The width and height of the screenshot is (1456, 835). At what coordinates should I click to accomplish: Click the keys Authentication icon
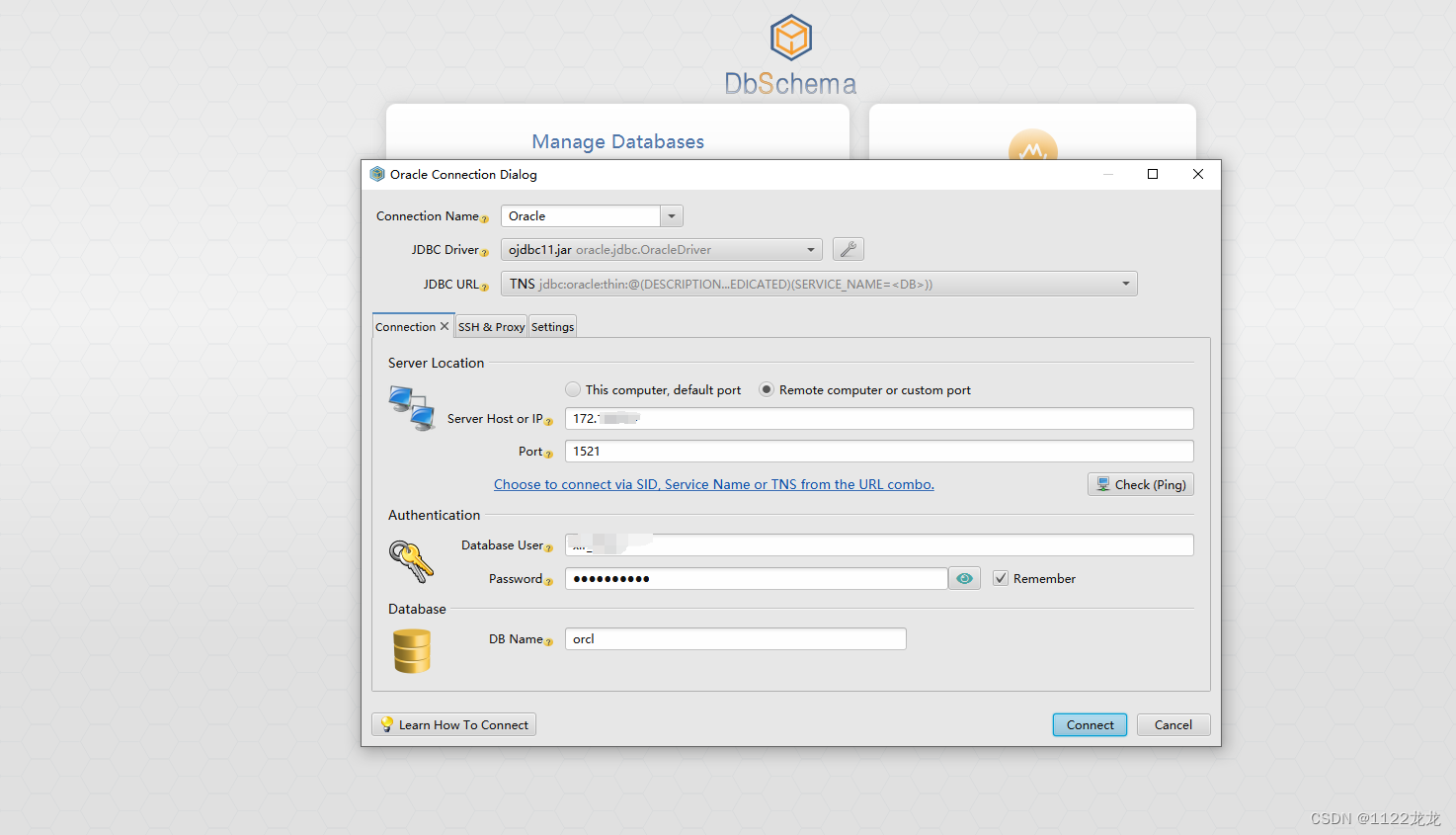tap(411, 561)
